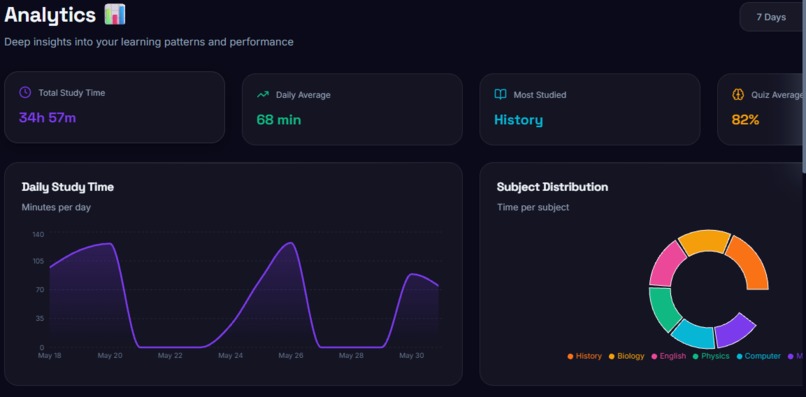Open the 7 Days range dropdown
Image resolution: width=806 pixels, height=397 pixels.
pos(772,17)
